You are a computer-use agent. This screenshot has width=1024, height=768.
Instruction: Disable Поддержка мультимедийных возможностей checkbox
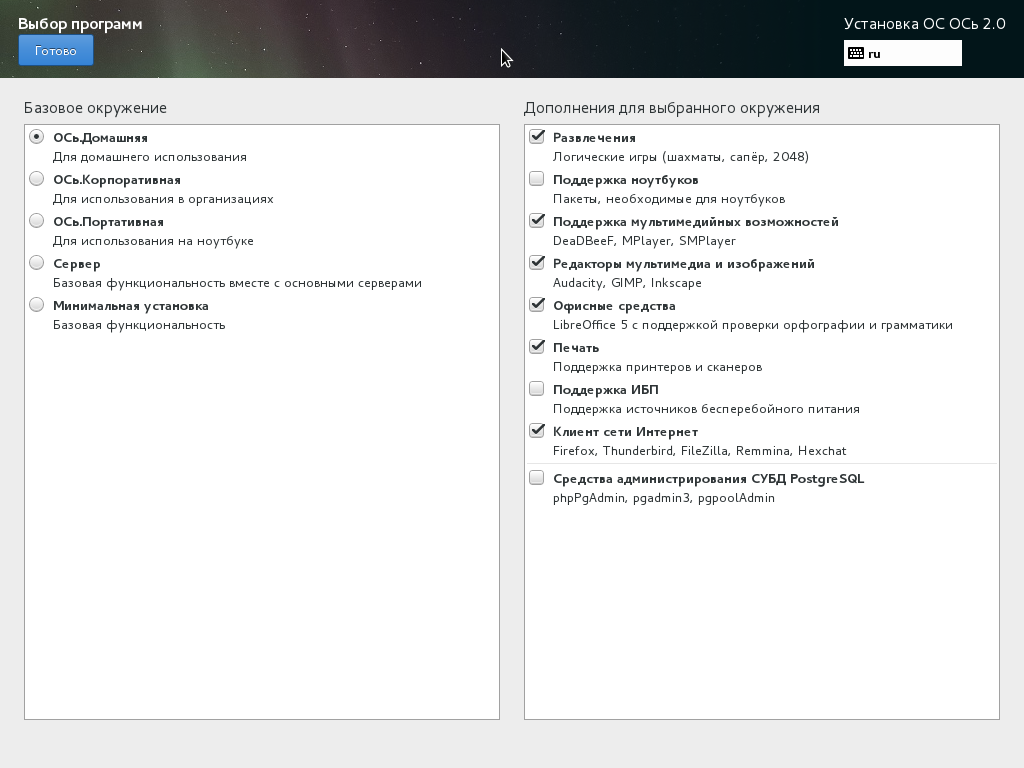(537, 221)
